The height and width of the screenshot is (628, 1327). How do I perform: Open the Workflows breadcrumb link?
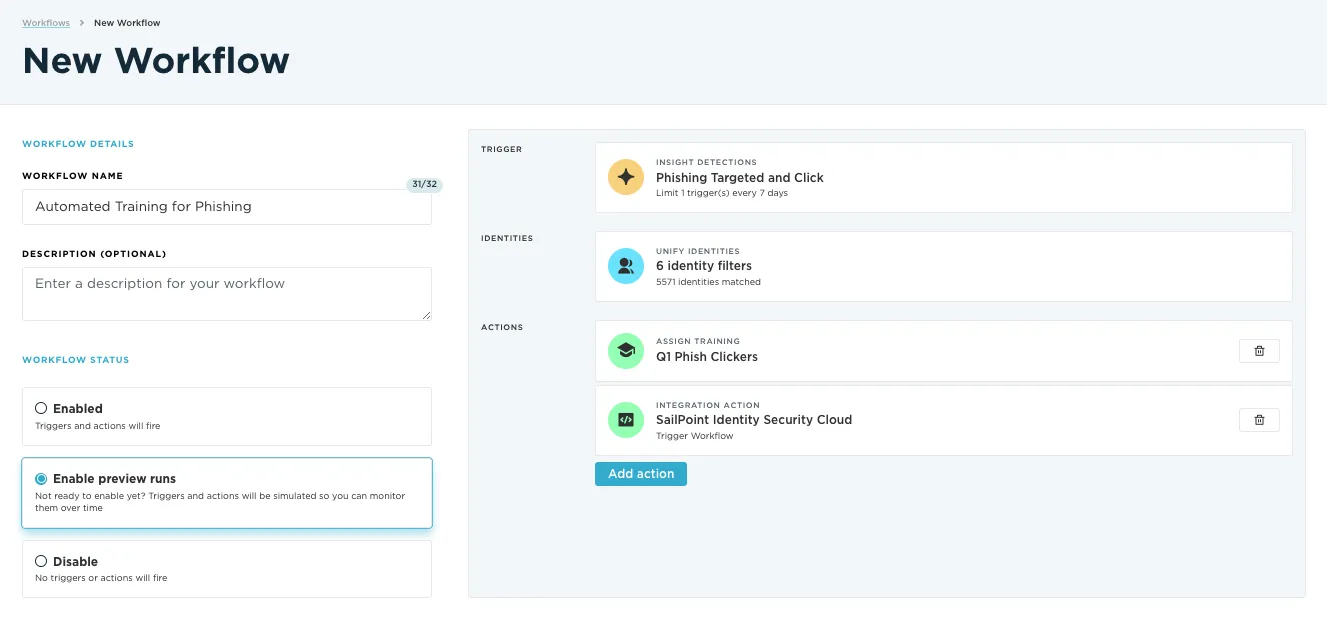(x=46, y=22)
